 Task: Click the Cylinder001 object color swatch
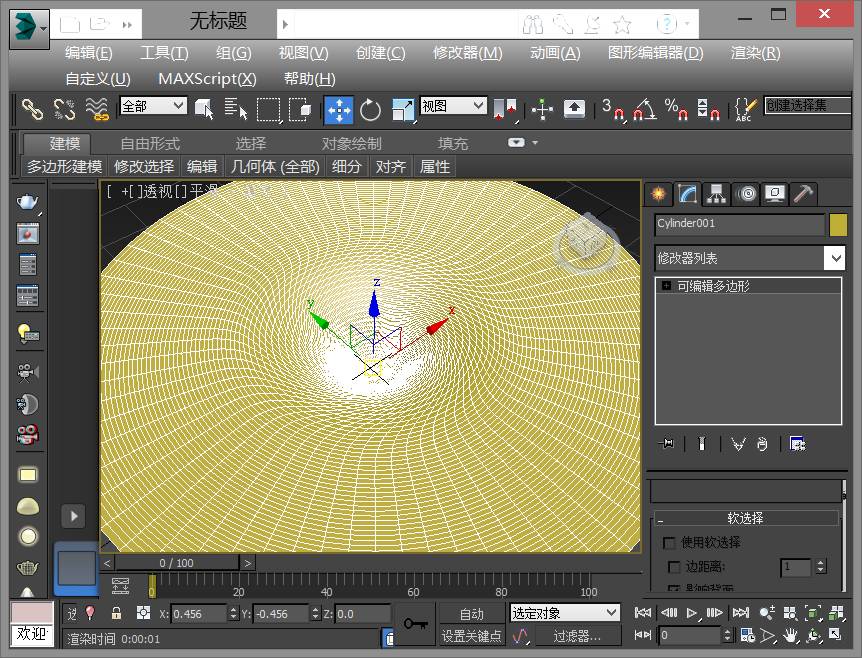(x=838, y=225)
